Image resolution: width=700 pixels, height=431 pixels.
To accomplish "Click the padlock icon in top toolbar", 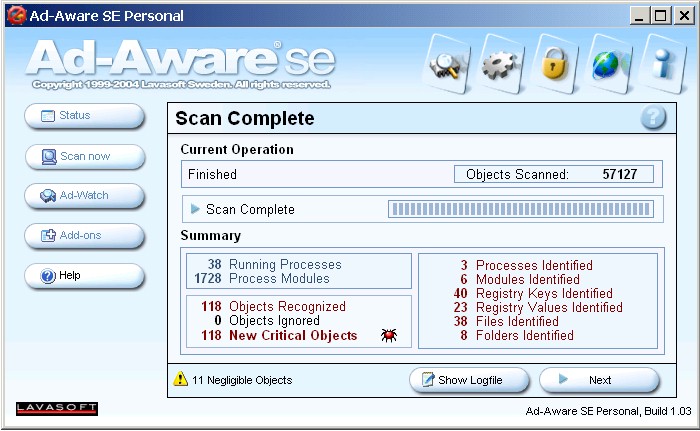I will [x=554, y=64].
